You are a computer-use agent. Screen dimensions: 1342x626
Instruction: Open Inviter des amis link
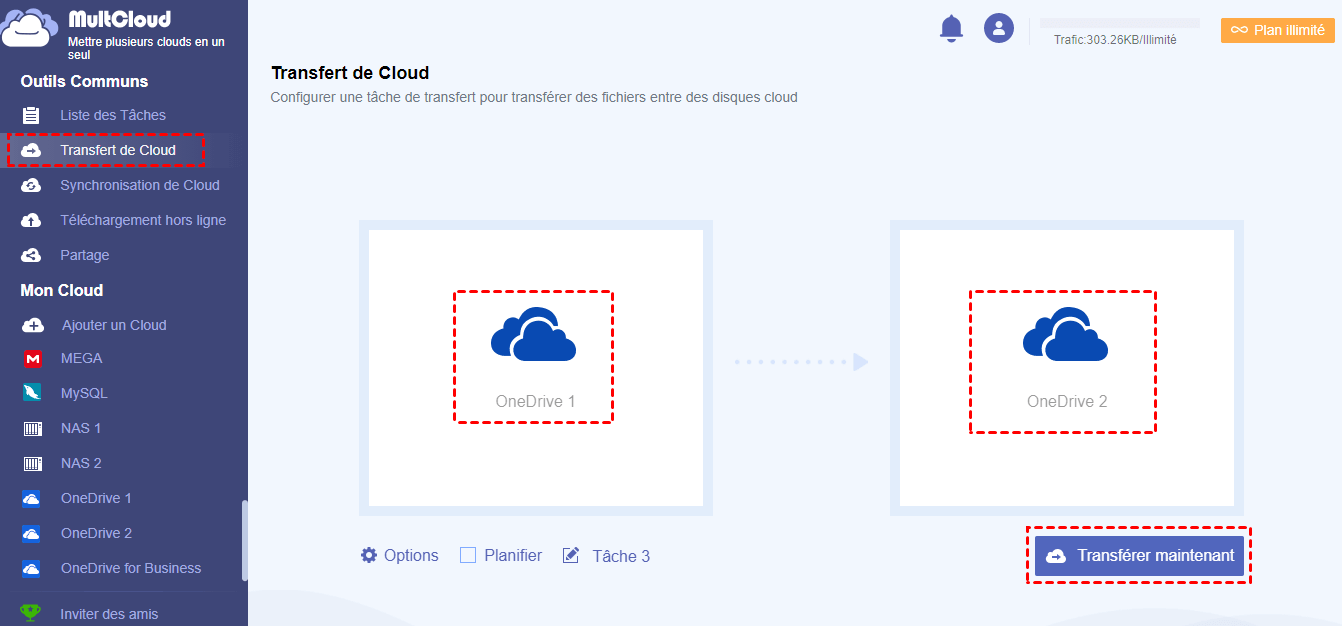[109, 614]
